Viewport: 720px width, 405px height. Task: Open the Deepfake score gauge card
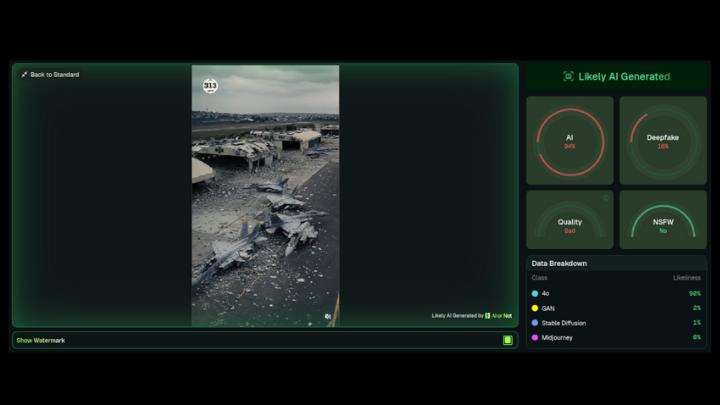[663, 141]
